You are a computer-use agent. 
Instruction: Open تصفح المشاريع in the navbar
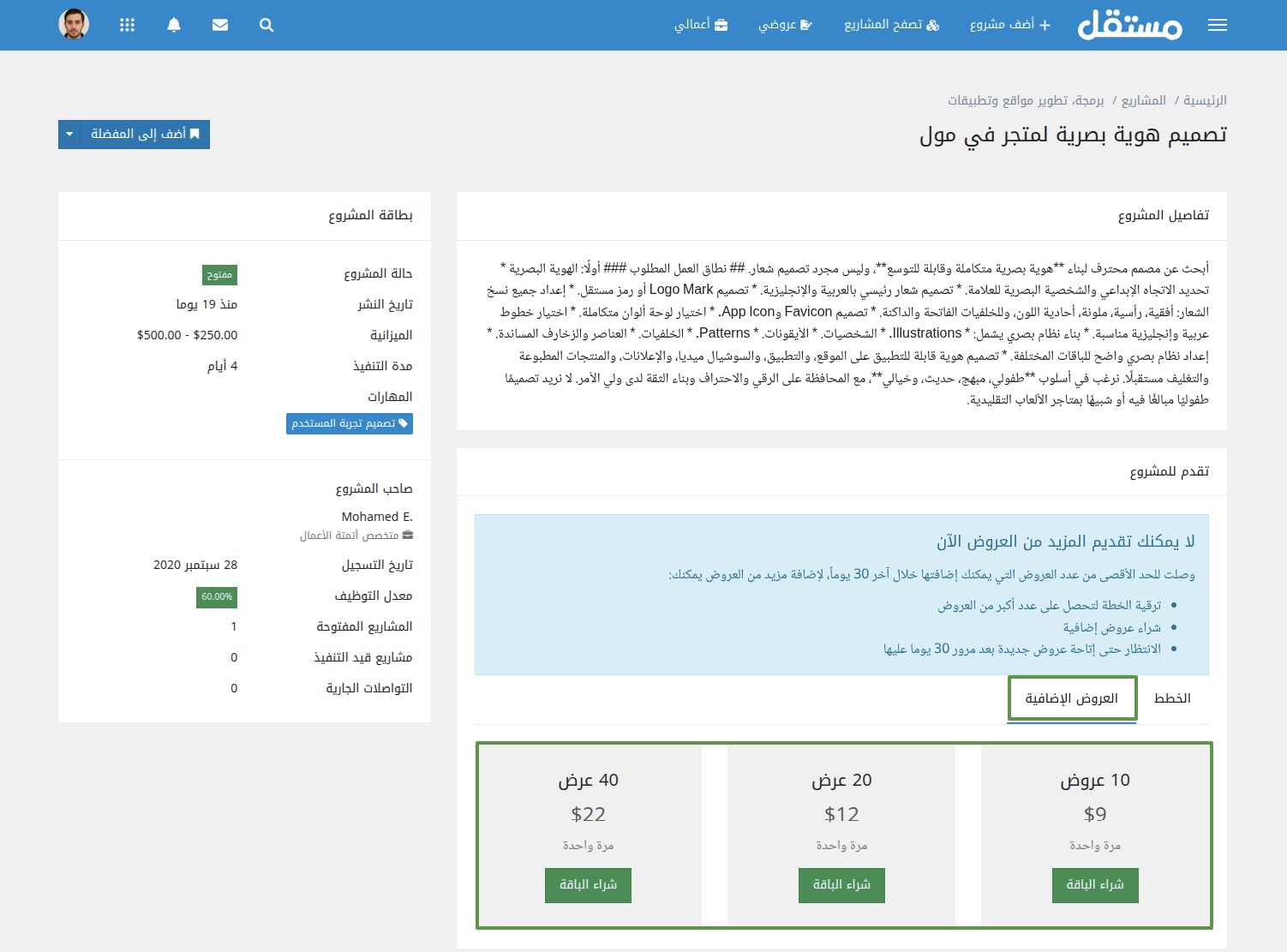[892, 25]
